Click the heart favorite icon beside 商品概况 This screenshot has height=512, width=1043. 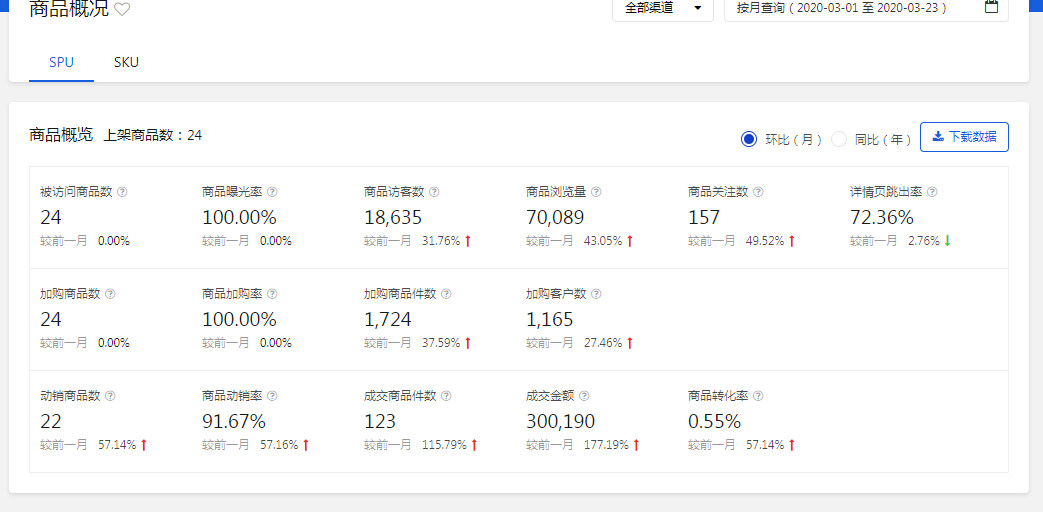pos(122,10)
